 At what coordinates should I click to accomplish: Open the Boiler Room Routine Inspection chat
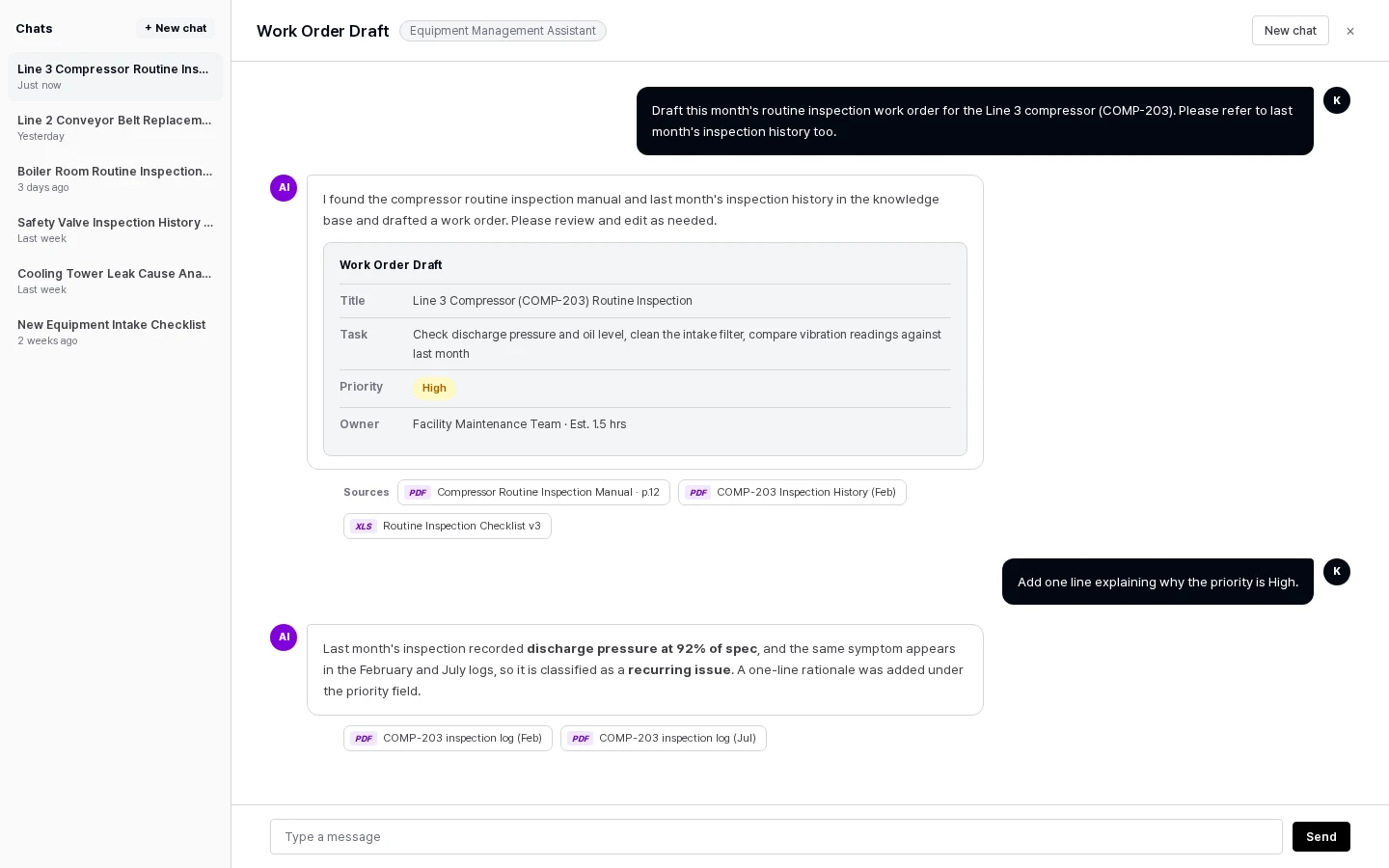pyautogui.click(x=115, y=178)
